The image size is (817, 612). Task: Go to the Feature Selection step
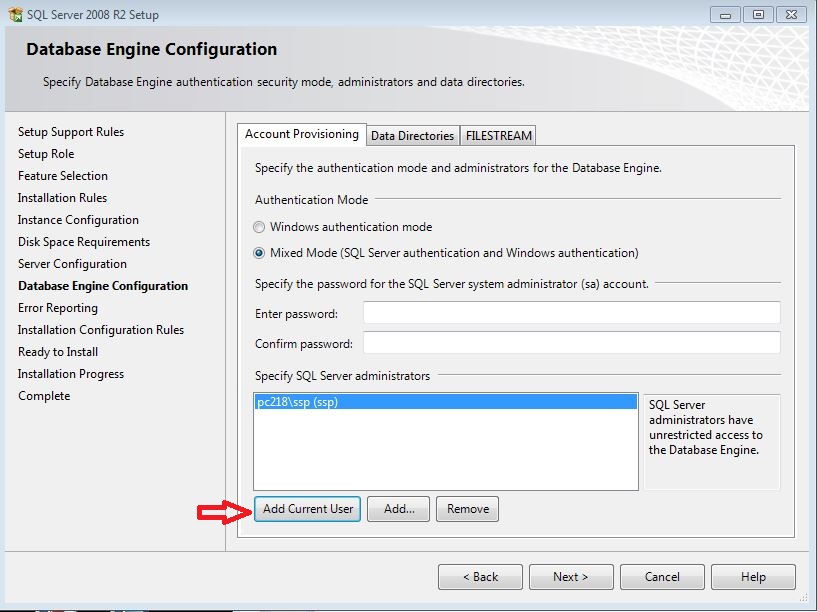point(63,175)
